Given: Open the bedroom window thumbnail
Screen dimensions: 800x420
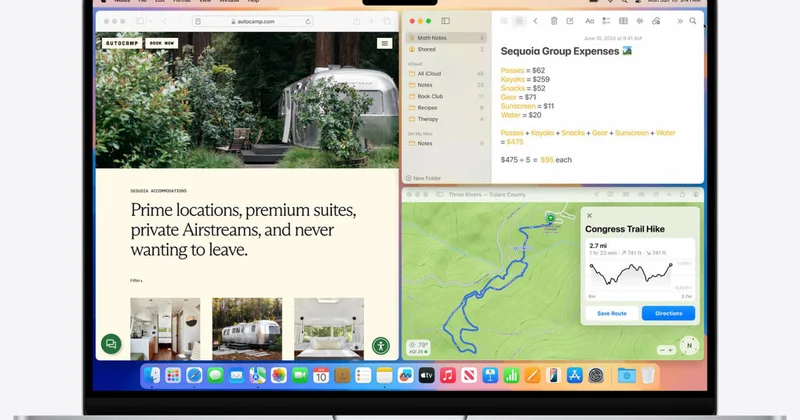Looking at the screenshot, I should point(329,329).
